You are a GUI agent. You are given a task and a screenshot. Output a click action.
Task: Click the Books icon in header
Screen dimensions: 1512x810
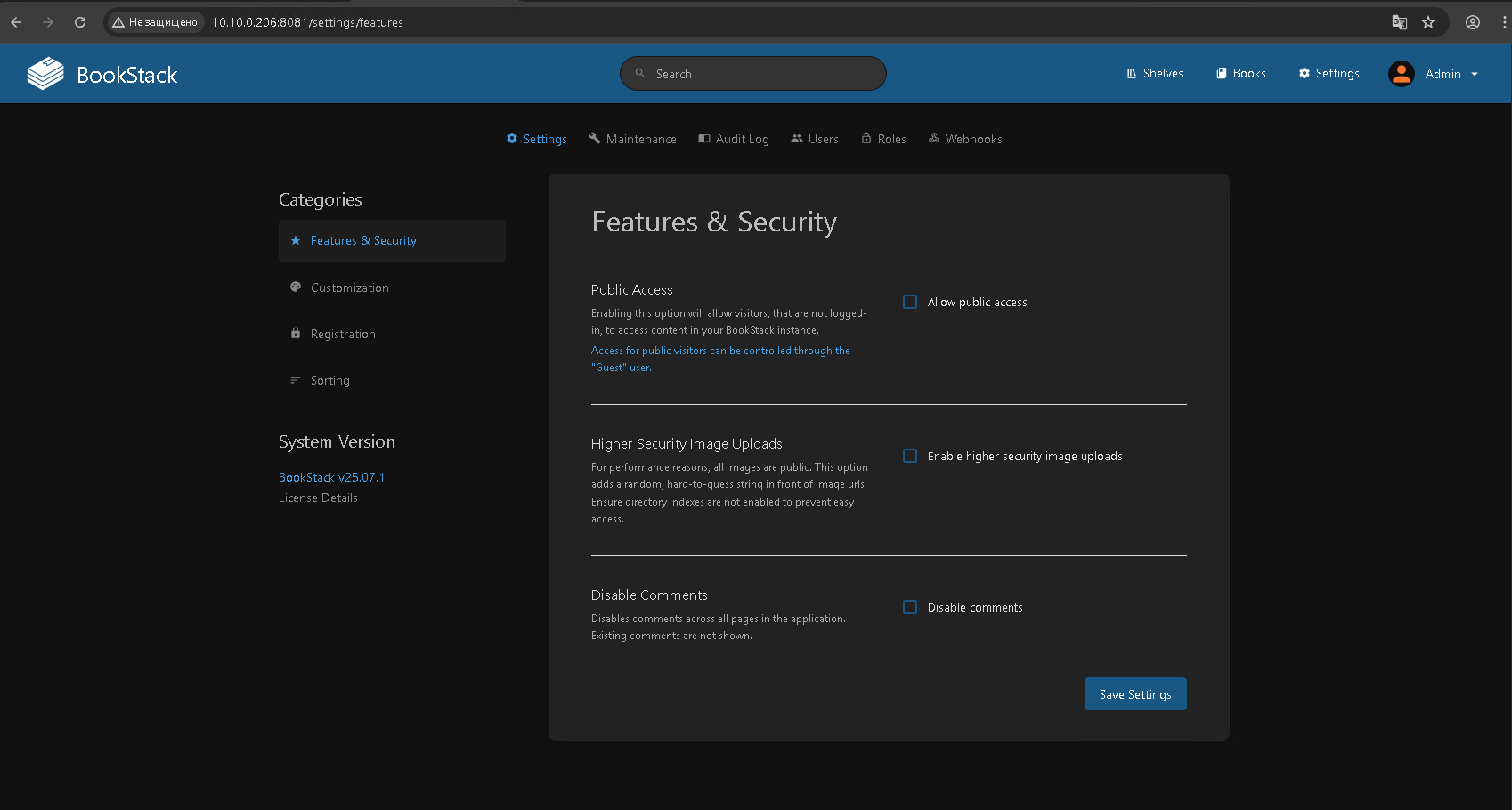pyautogui.click(x=1222, y=73)
